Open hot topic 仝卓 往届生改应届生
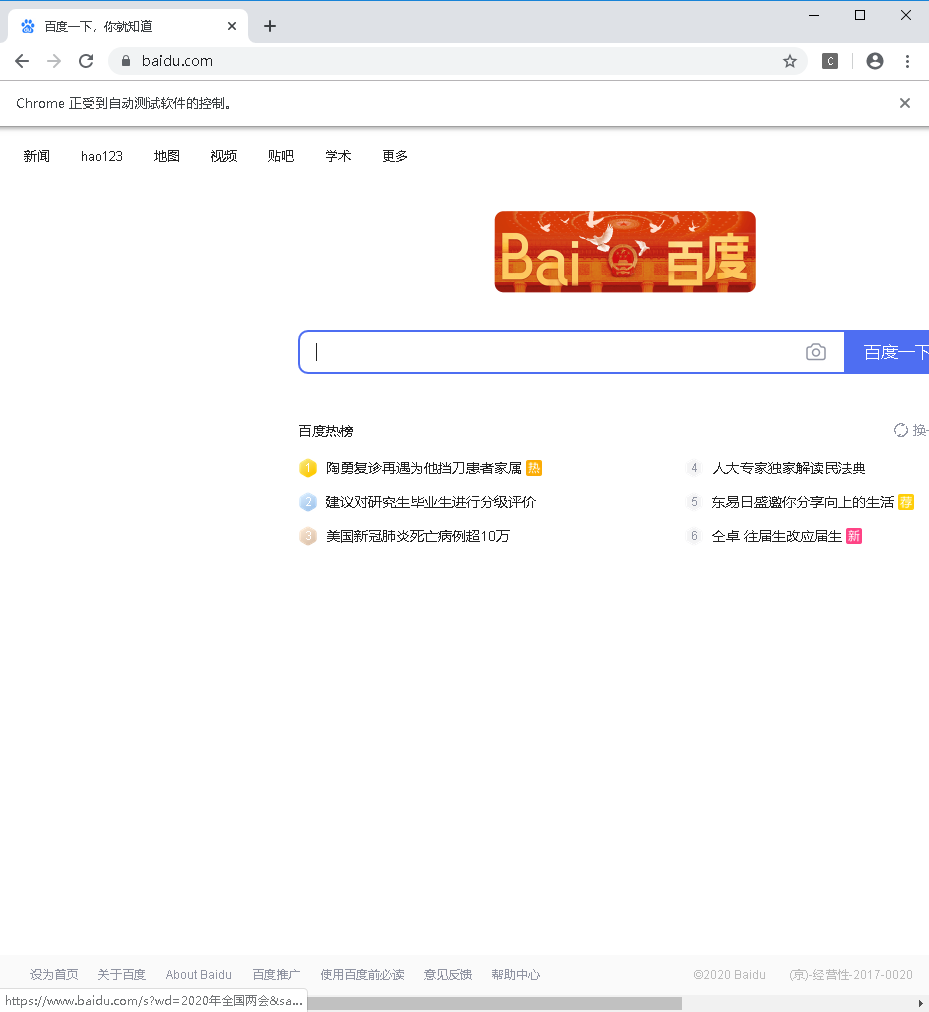Image resolution: width=929 pixels, height=1012 pixels. pos(777,536)
